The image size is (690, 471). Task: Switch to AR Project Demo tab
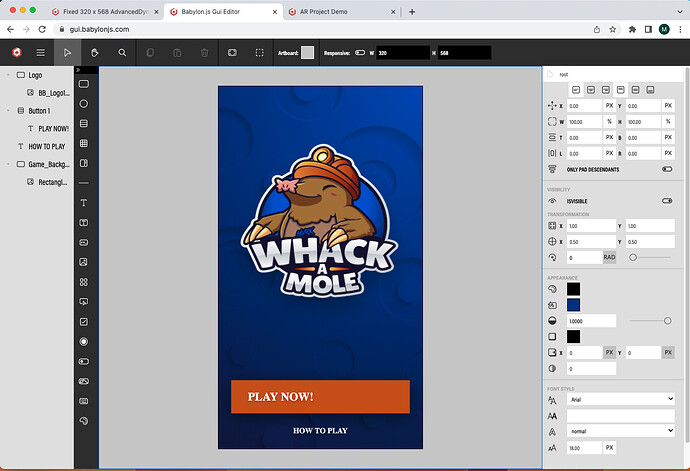(x=343, y=12)
